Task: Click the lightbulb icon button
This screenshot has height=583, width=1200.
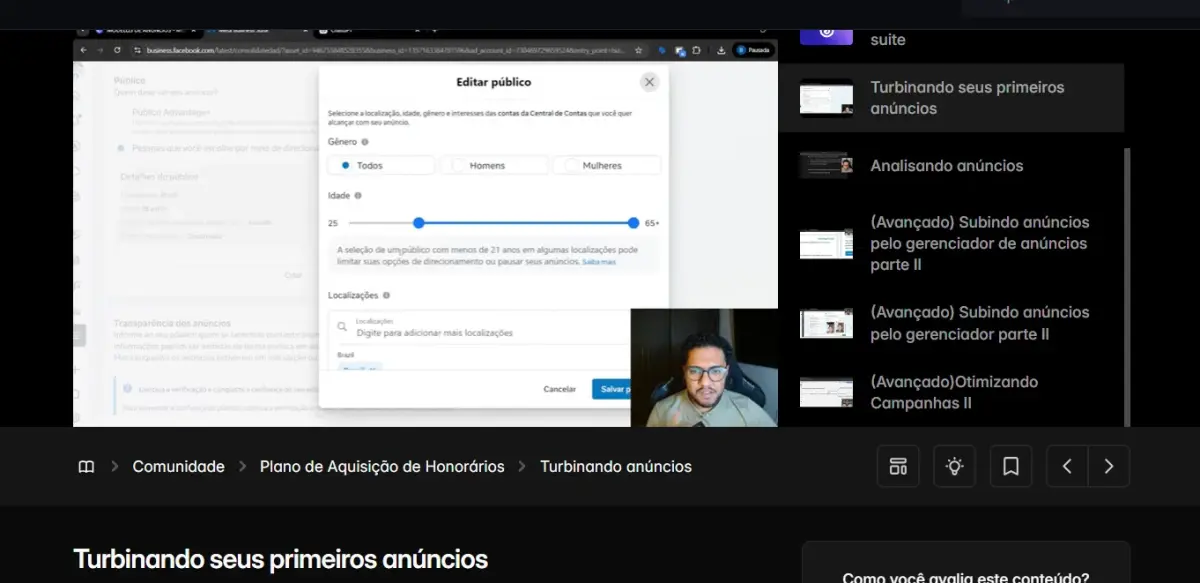Action: [x=955, y=466]
